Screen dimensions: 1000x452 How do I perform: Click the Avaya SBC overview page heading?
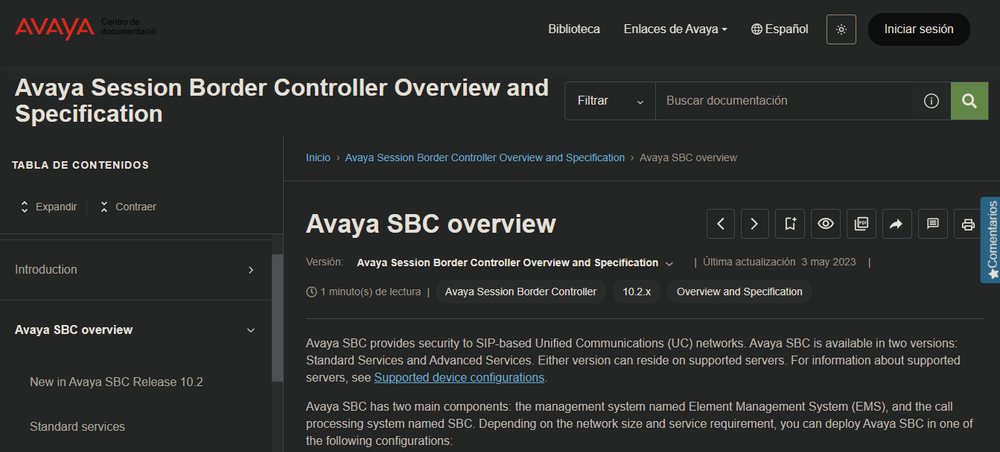(431, 224)
